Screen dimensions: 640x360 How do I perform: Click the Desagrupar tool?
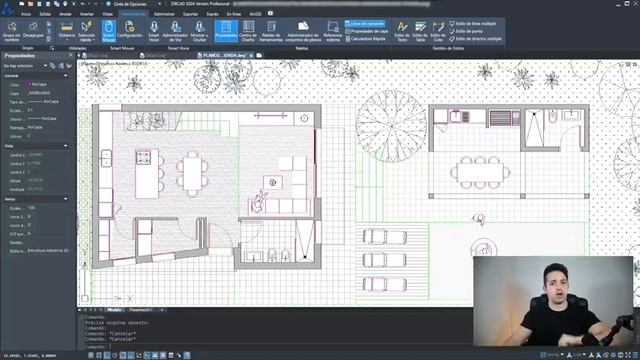(x=33, y=30)
